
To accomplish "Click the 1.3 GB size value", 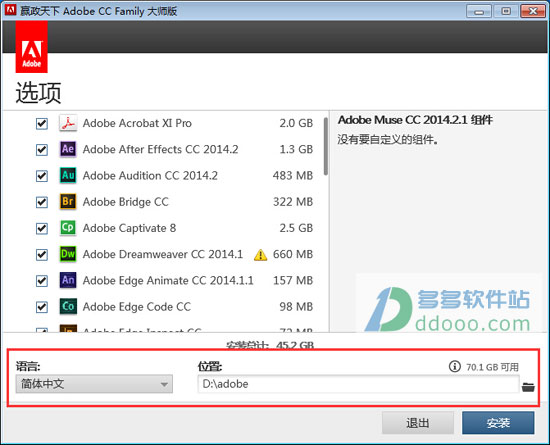I will click(296, 149).
